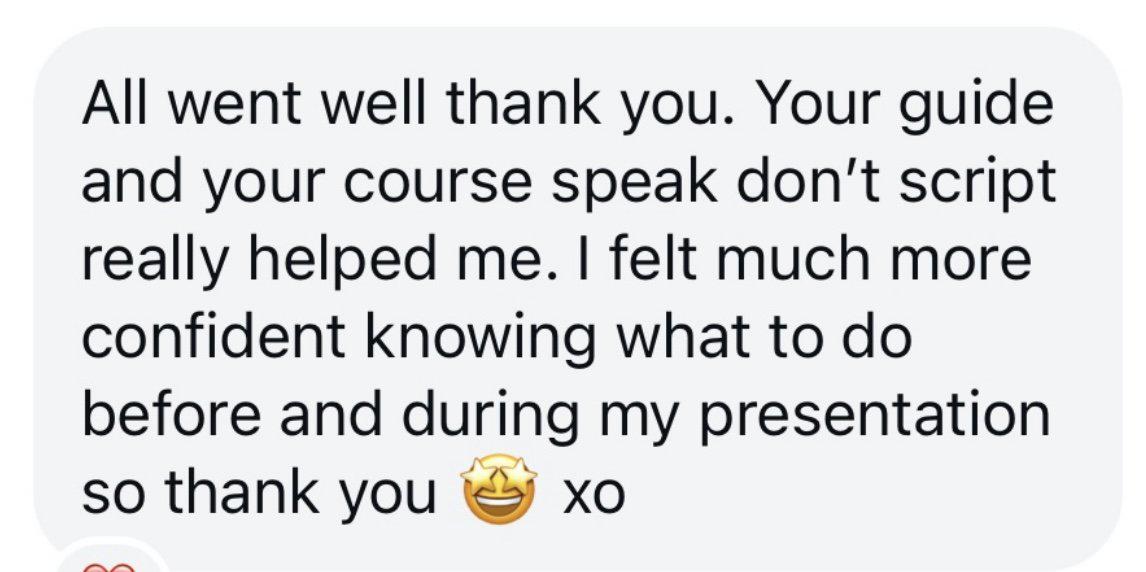The image size is (1146, 572).
Task: Select the word "presentation"
Action: coord(877,420)
